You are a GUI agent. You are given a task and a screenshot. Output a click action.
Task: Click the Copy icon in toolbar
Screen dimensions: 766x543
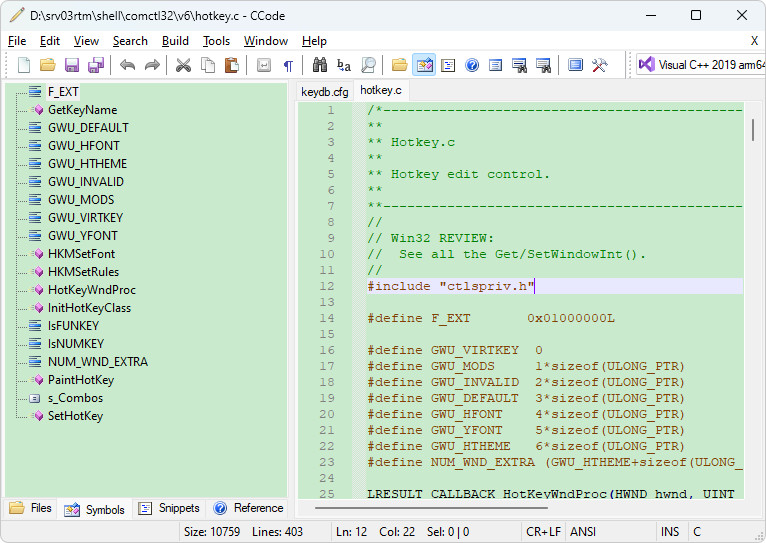coord(208,65)
